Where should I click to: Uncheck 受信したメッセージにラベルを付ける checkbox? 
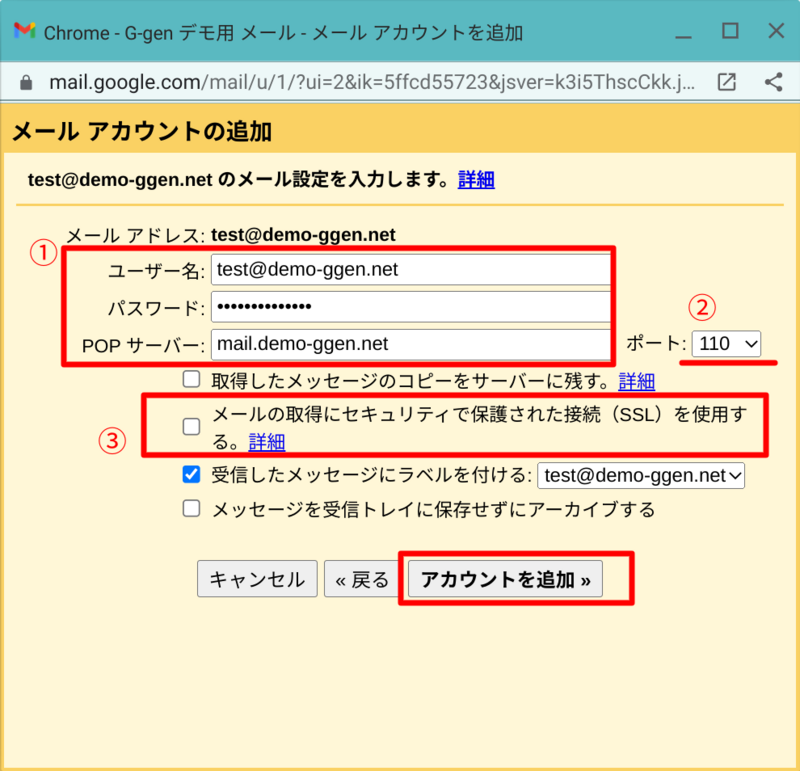click(191, 475)
